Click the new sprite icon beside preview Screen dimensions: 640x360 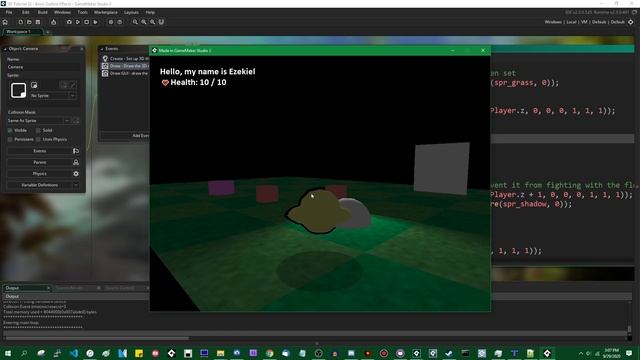(34, 85)
